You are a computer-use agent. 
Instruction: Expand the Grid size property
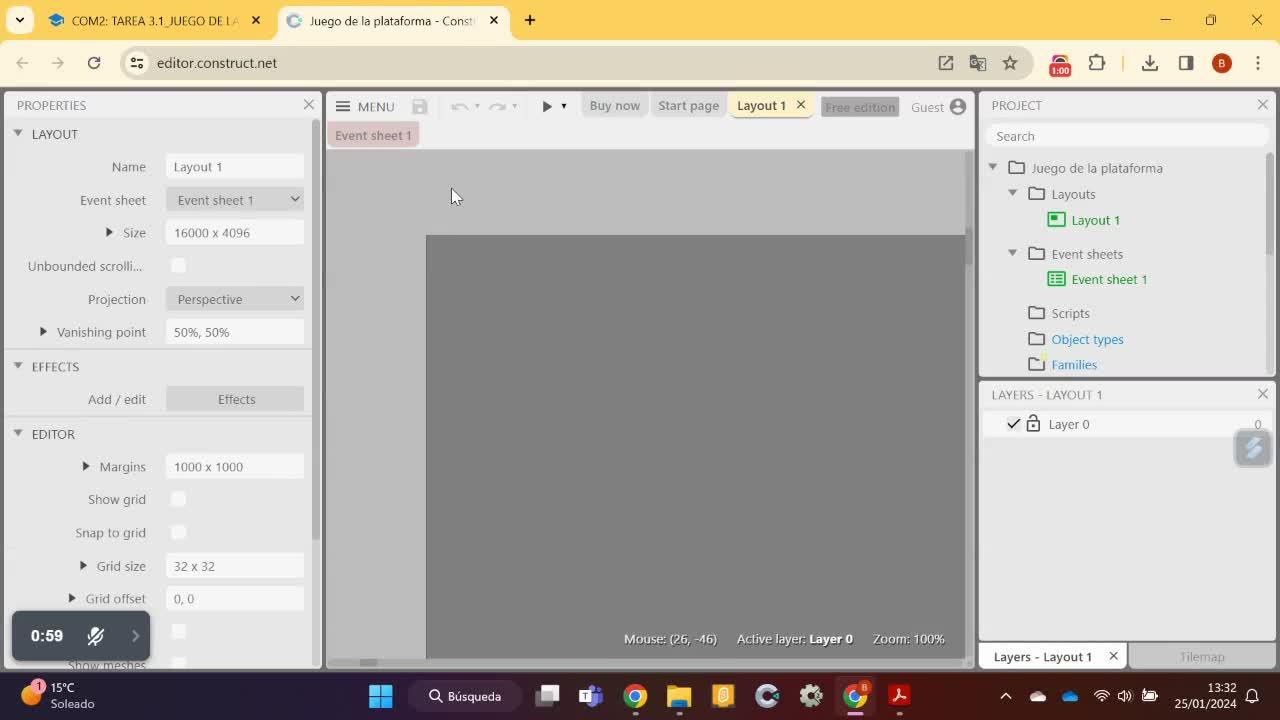[83, 565]
